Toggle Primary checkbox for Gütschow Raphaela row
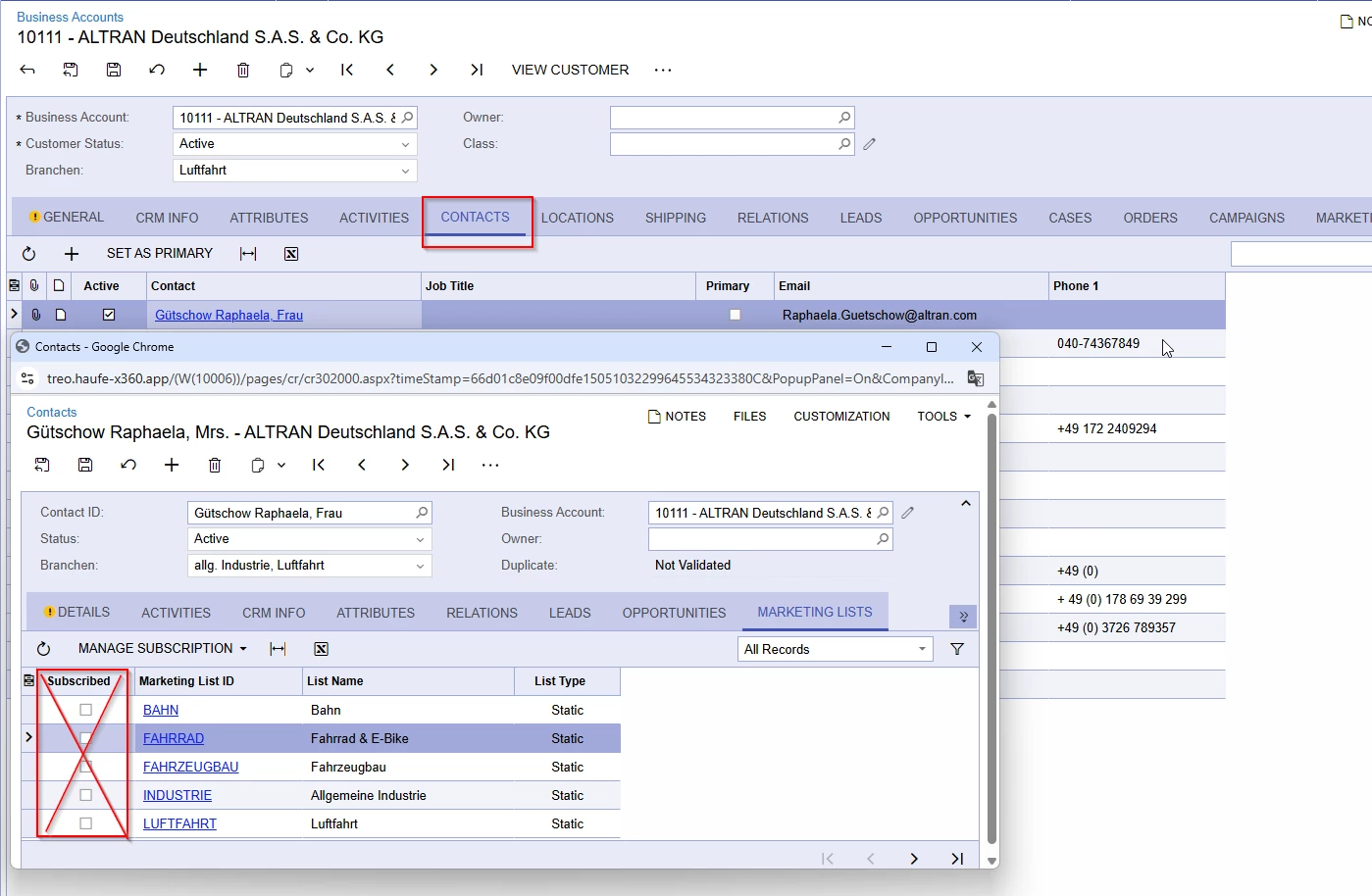The height and width of the screenshot is (896, 1372). coord(735,315)
